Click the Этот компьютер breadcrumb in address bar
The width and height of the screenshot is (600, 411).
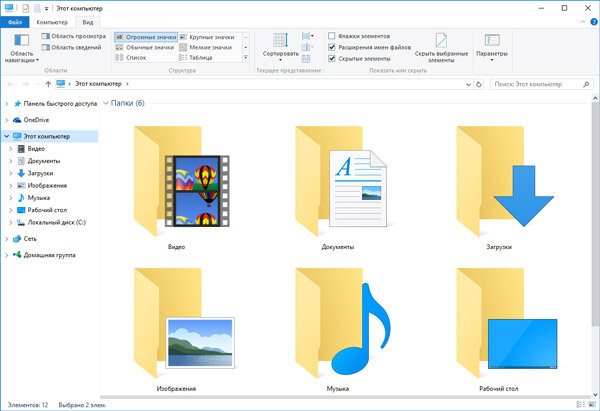[98, 84]
